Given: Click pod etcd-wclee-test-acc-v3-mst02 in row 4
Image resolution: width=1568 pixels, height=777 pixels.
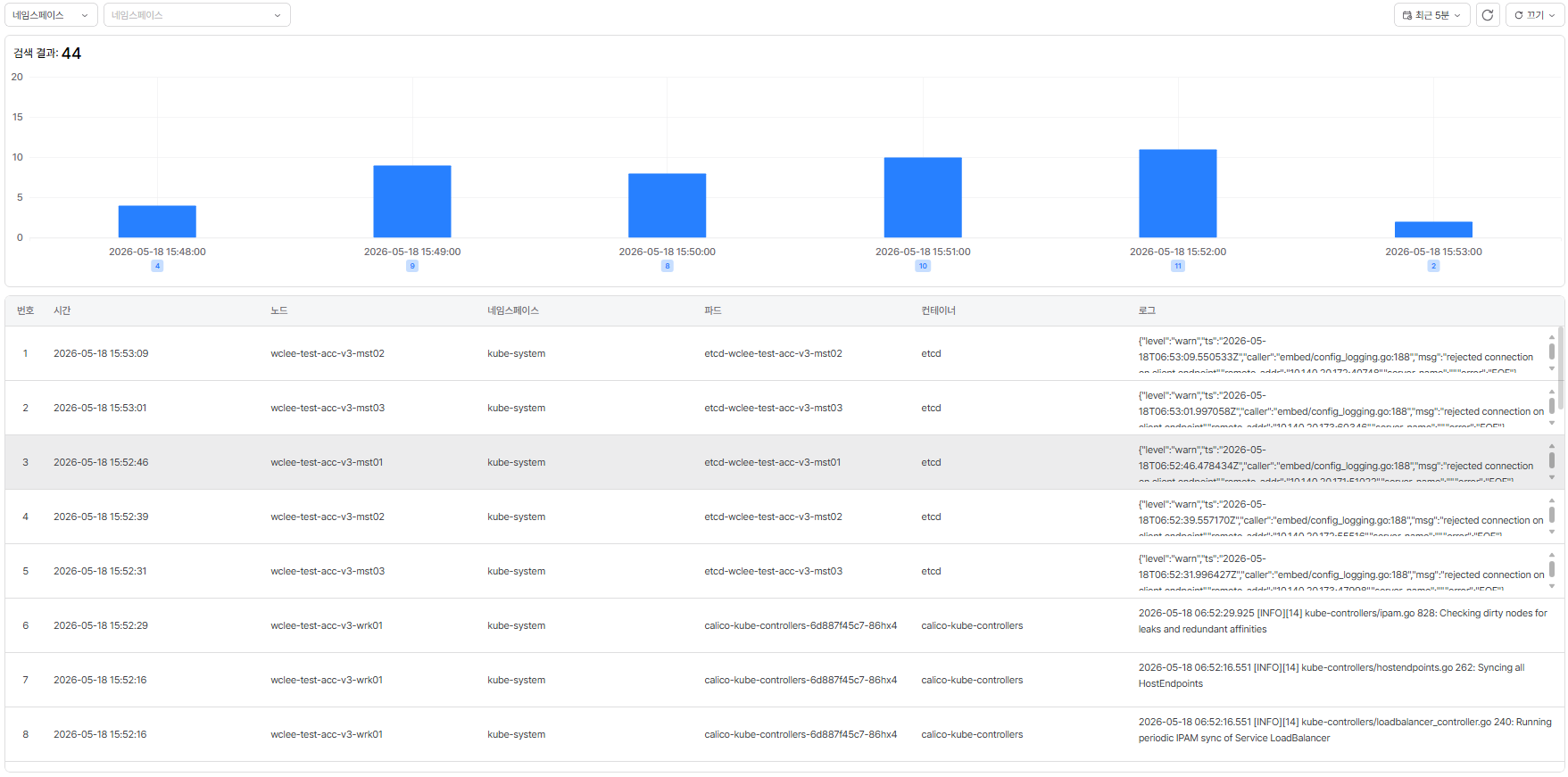Looking at the screenshot, I should (x=773, y=517).
